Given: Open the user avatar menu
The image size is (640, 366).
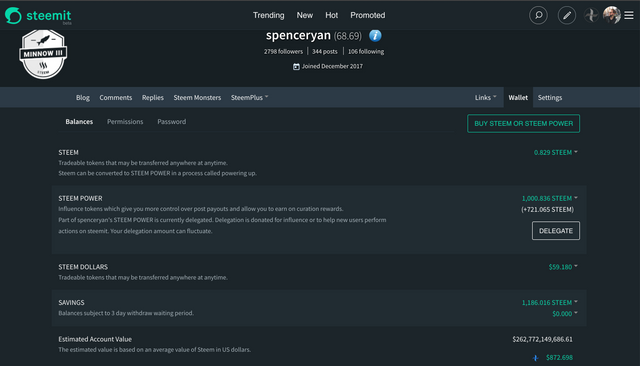Looking at the screenshot, I should (x=611, y=15).
